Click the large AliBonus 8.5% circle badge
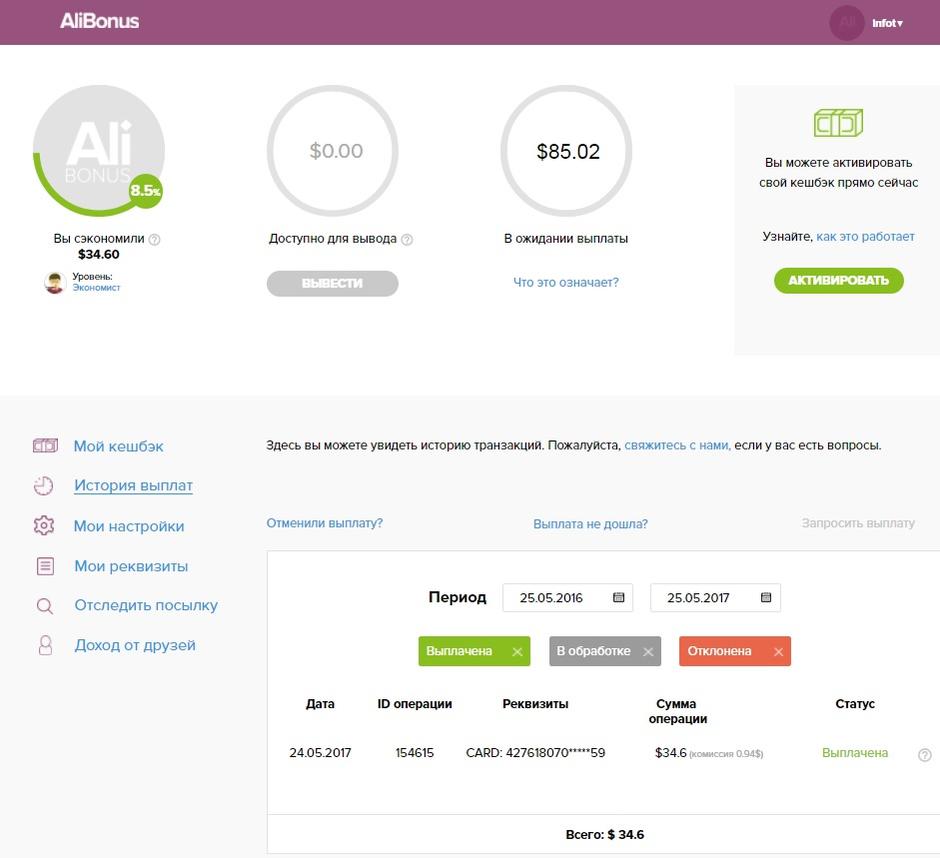This screenshot has height=858, width=940. 99,150
